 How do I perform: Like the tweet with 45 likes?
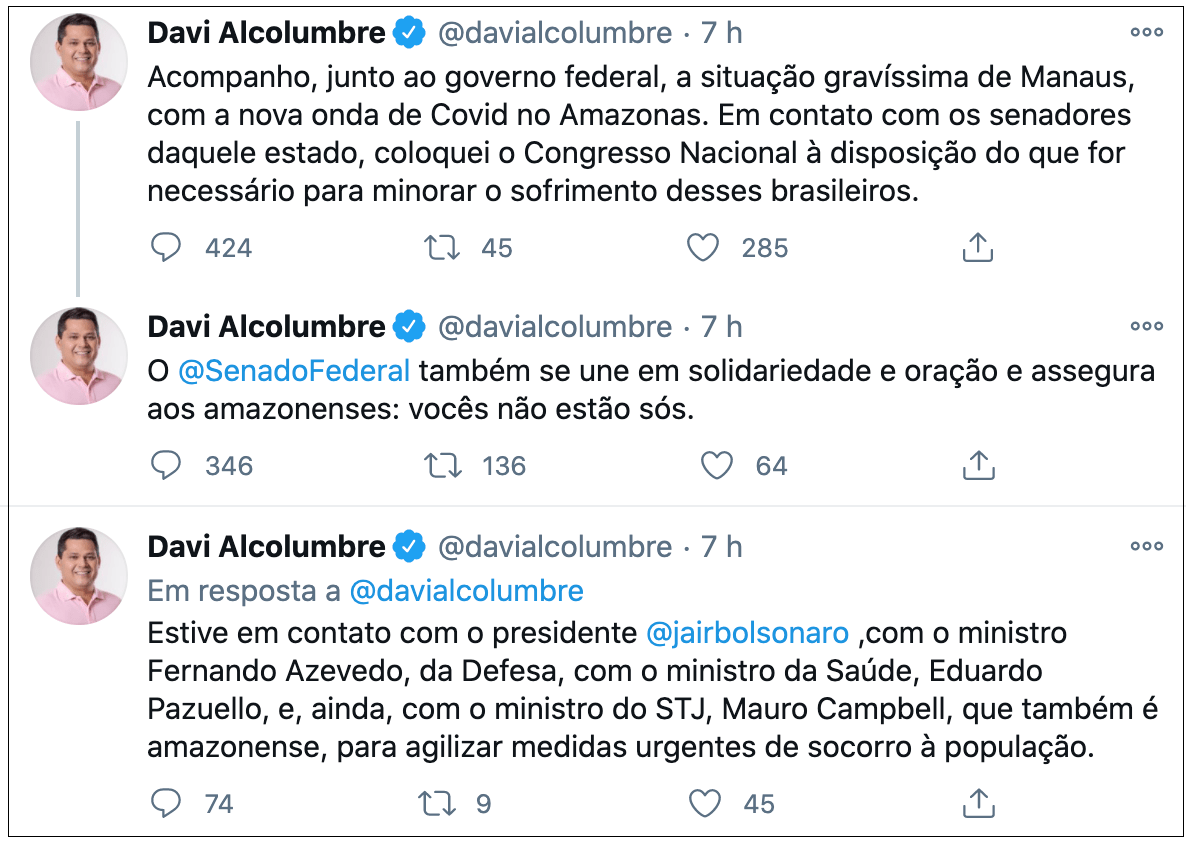704,803
